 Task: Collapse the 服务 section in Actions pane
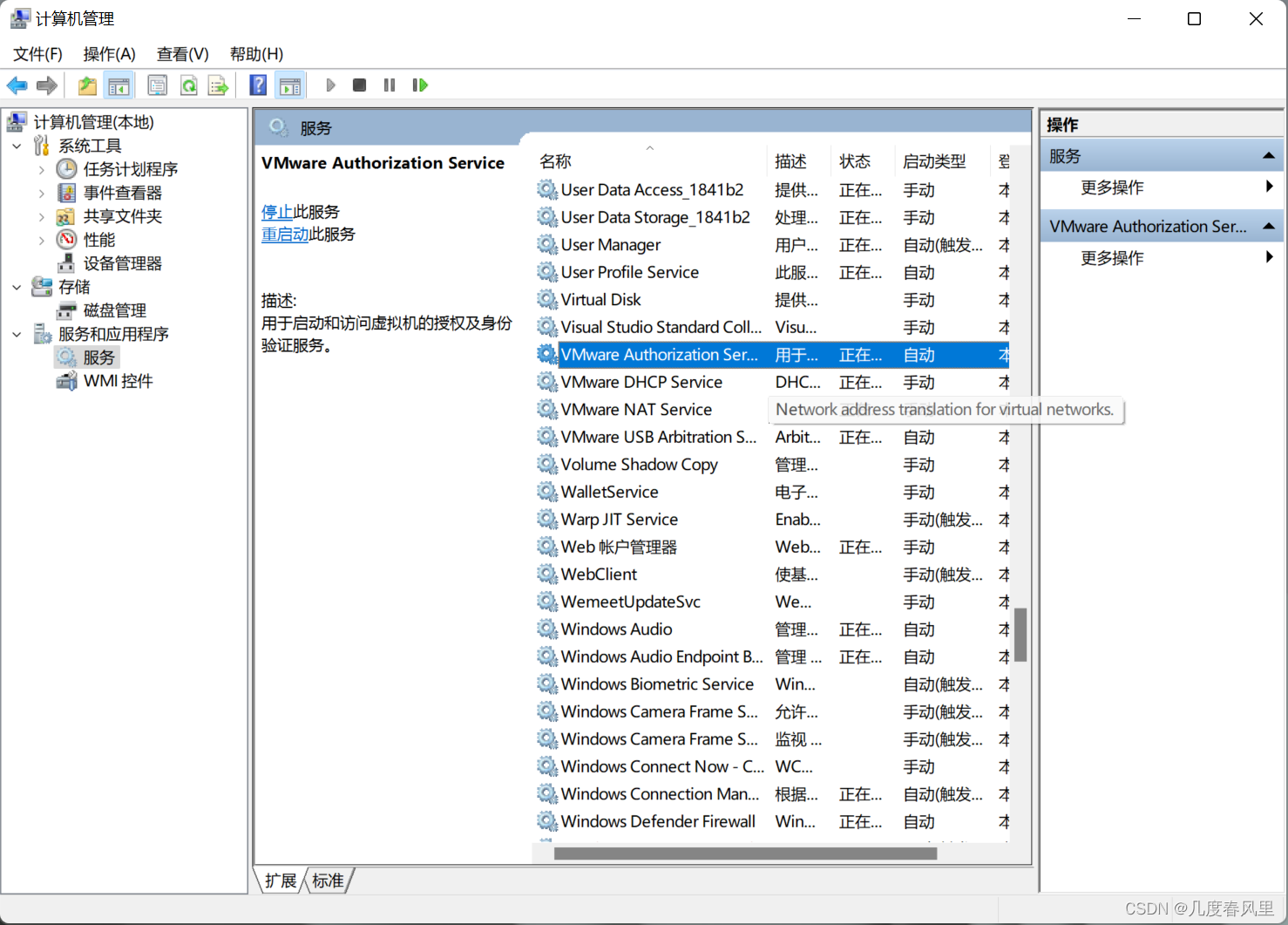point(1269,156)
